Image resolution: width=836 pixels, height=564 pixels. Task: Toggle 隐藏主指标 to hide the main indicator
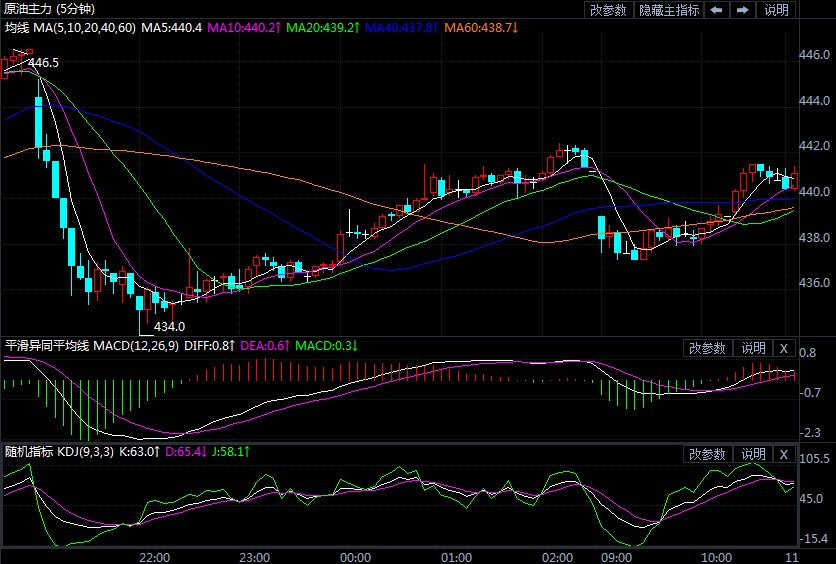(x=668, y=10)
